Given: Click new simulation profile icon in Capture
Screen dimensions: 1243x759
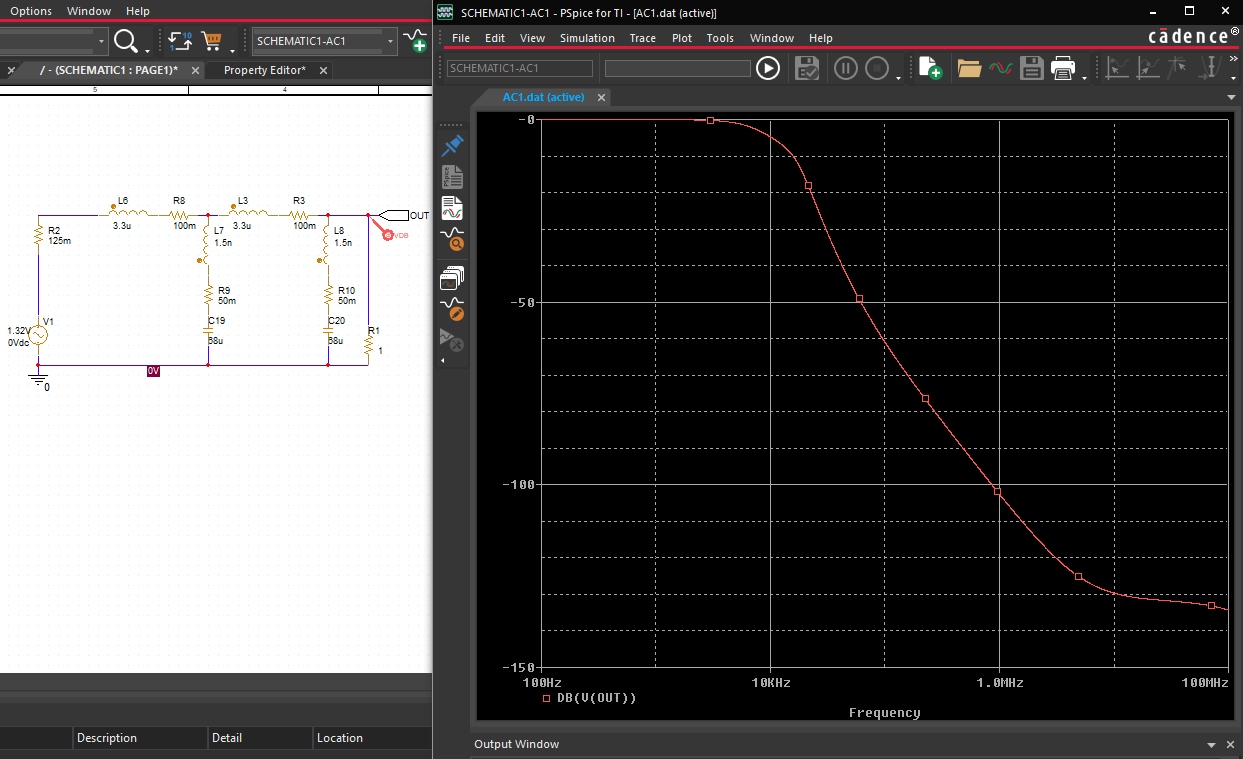Looking at the screenshot, I should tap(415, 41).
